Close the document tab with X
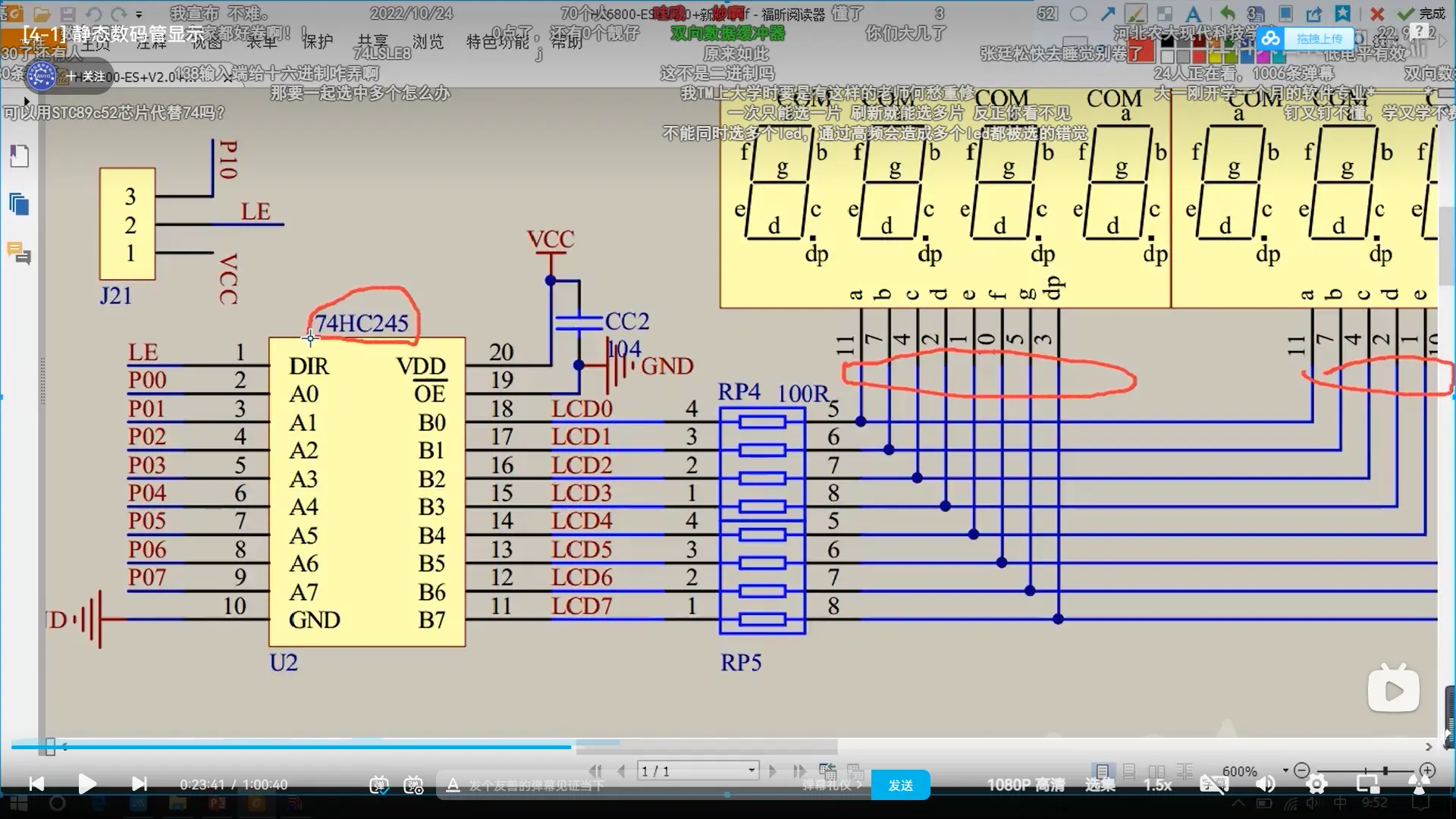Screen dimensions: 1456x819 pyautogui.click(x=229, y=77)
